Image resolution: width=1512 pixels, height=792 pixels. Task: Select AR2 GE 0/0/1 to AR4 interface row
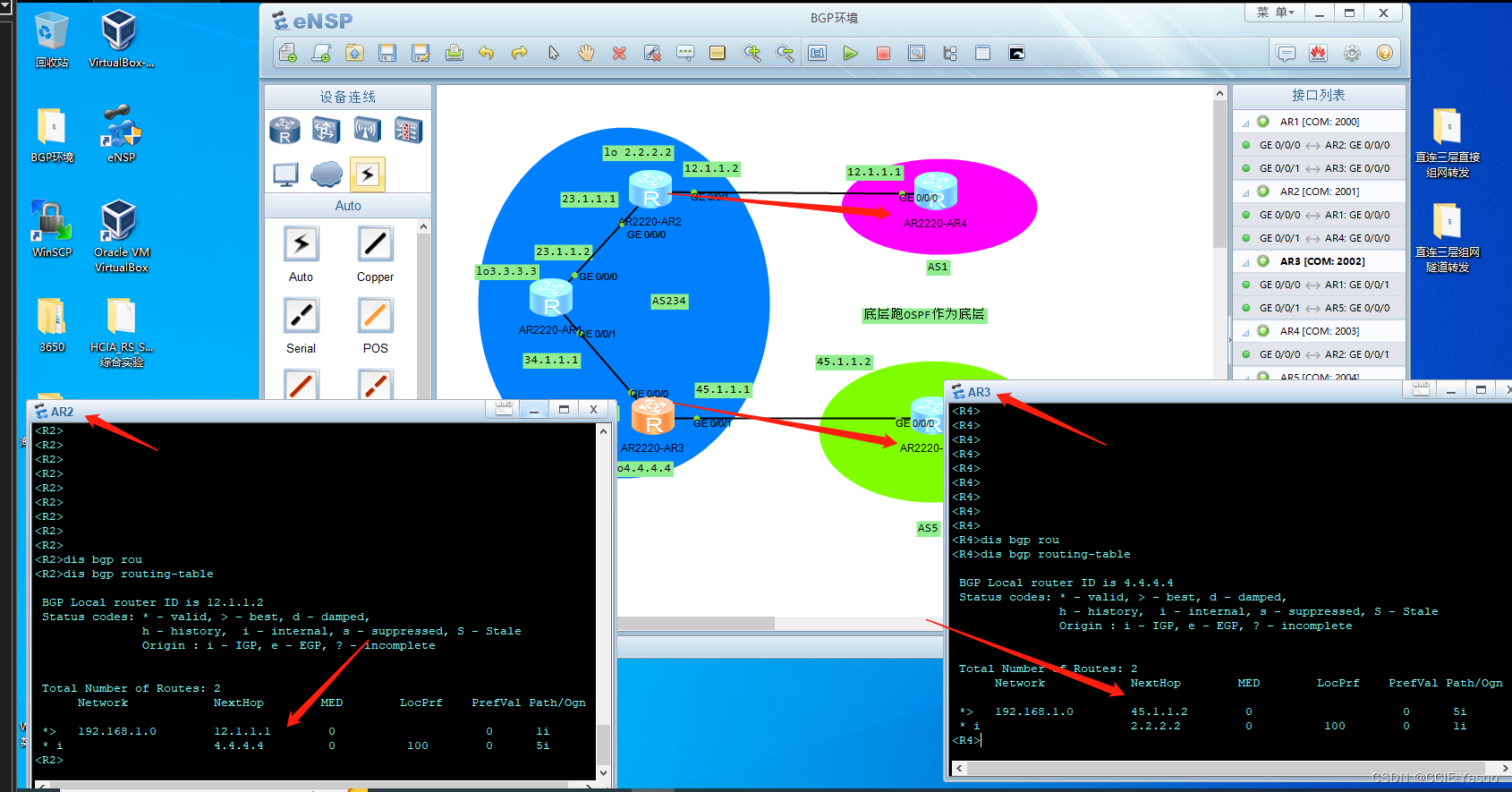1319,238
